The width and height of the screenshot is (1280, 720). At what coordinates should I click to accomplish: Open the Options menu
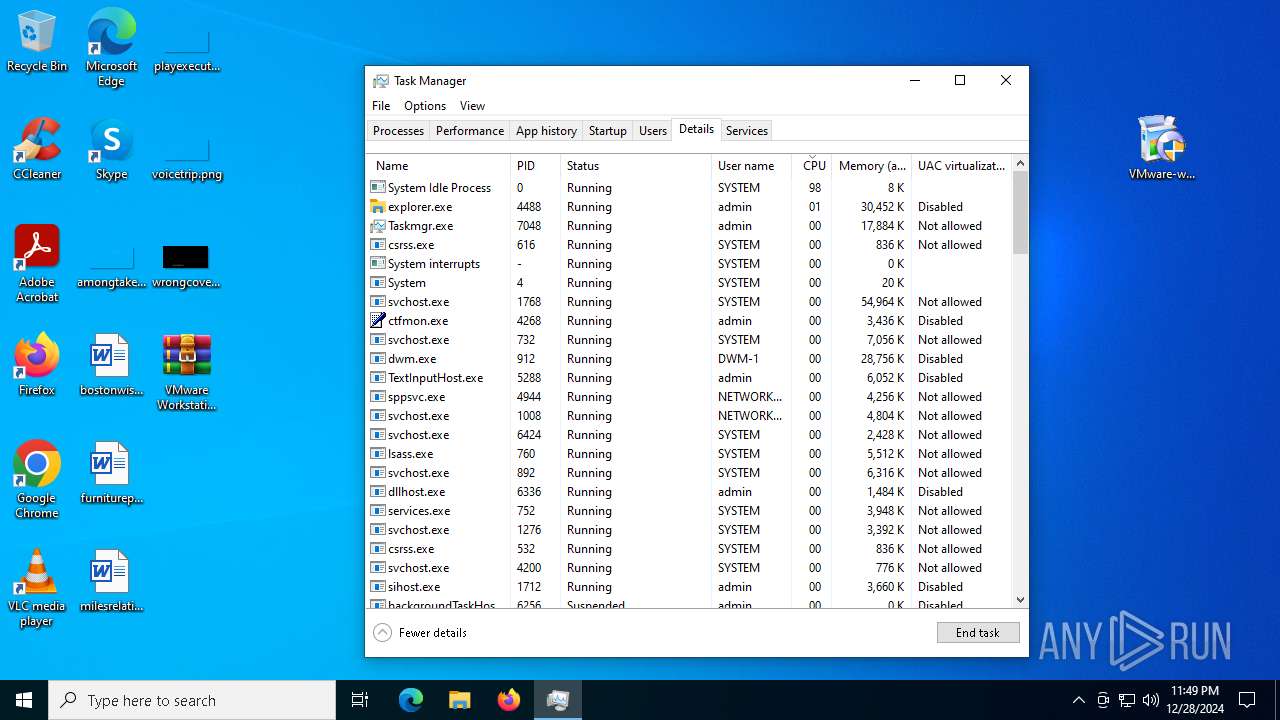click(425, 106)
